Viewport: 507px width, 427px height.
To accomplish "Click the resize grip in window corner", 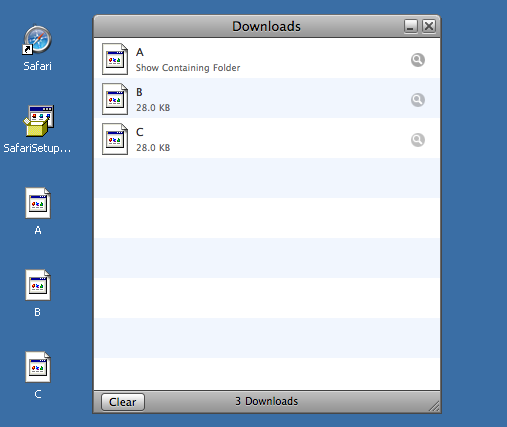I will tap(434, 406).
